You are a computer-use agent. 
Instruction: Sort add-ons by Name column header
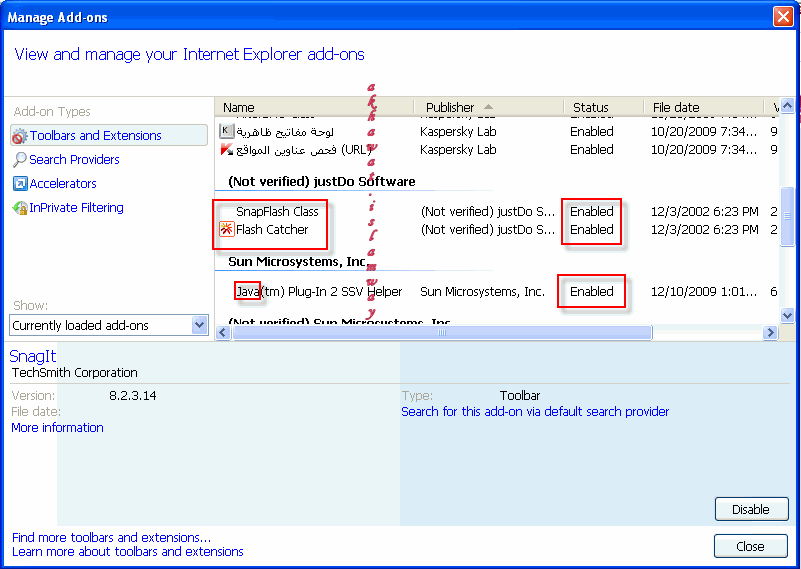click(x=314, y=107)
